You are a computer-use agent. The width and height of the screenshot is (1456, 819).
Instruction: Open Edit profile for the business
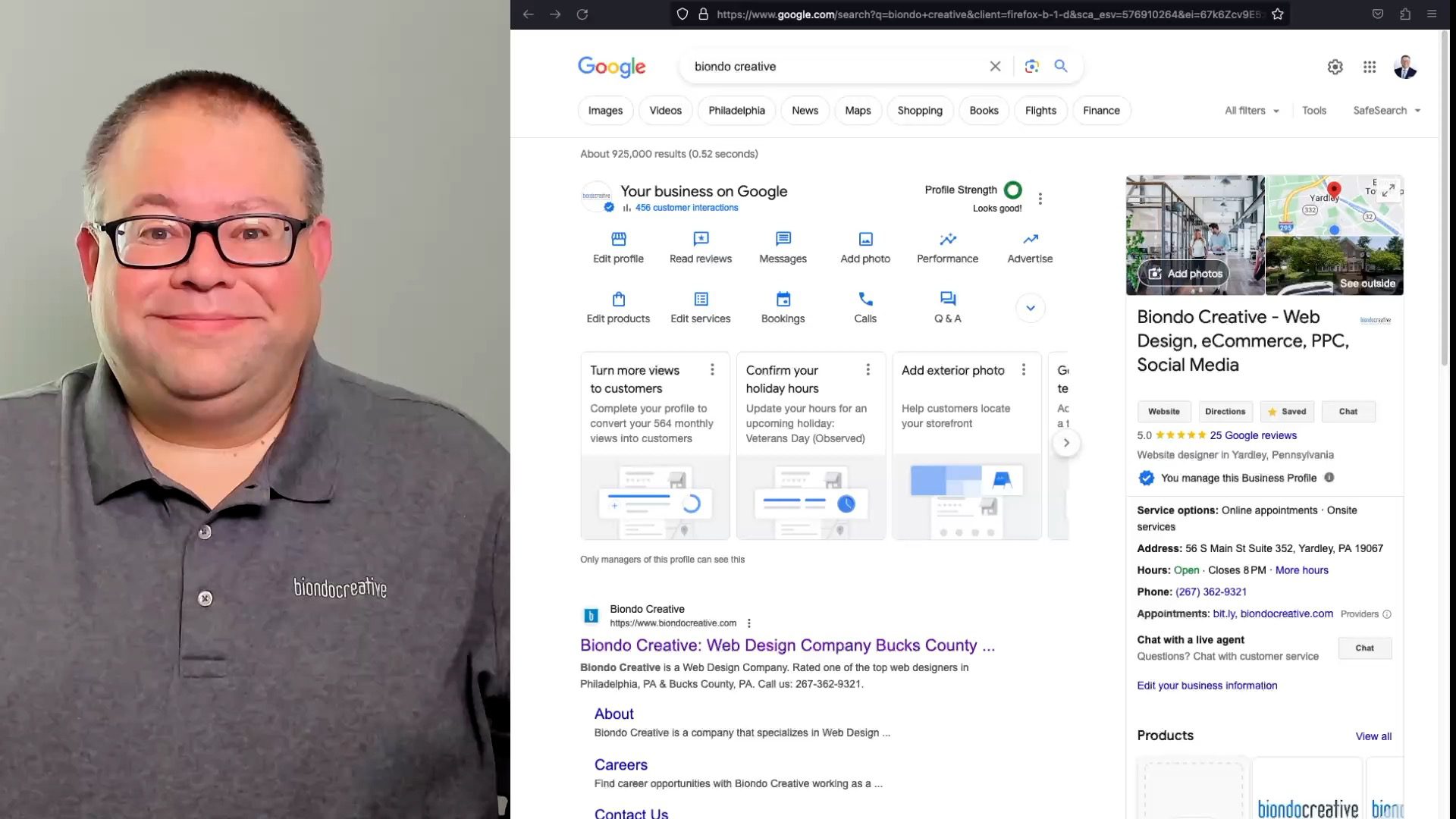[618, 248]
